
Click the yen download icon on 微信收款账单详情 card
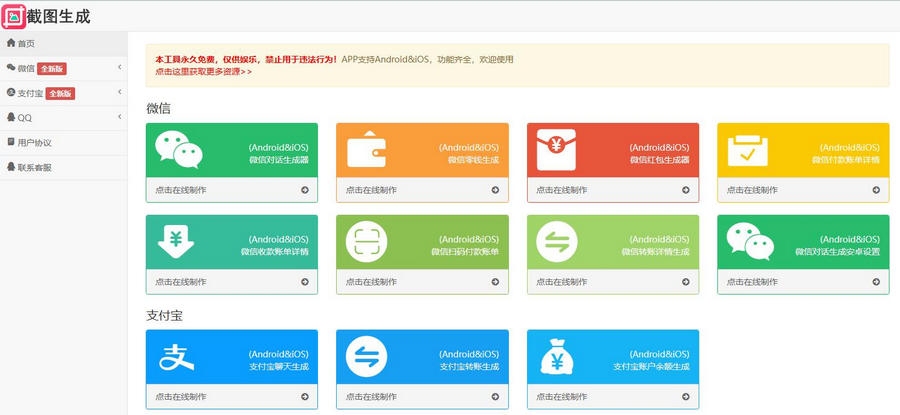point(176,242)
